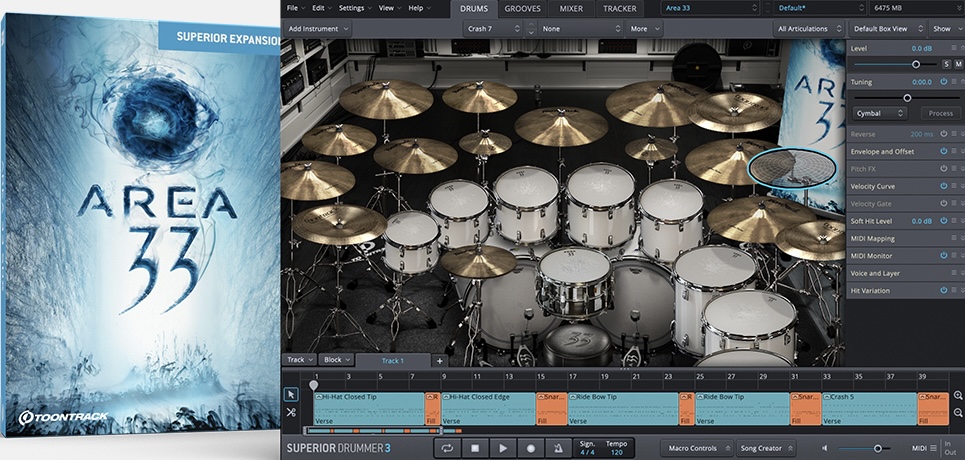Open the Crash 7 instrument dropdown

[x=493, y=28]
